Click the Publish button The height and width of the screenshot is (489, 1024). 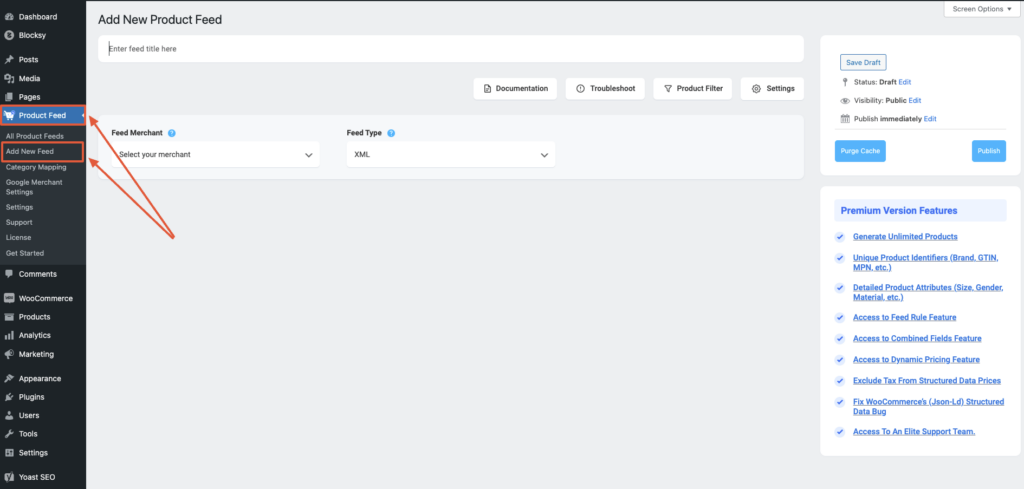point(989,151)
